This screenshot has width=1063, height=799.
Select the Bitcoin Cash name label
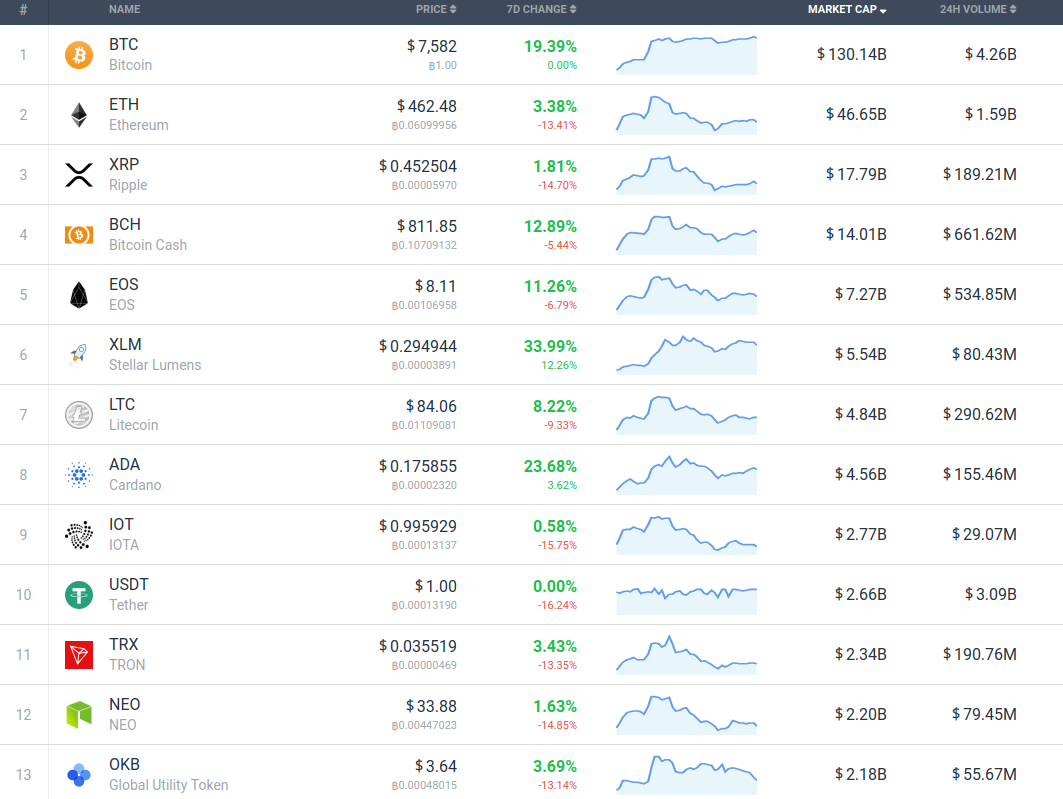pos(148,245)
